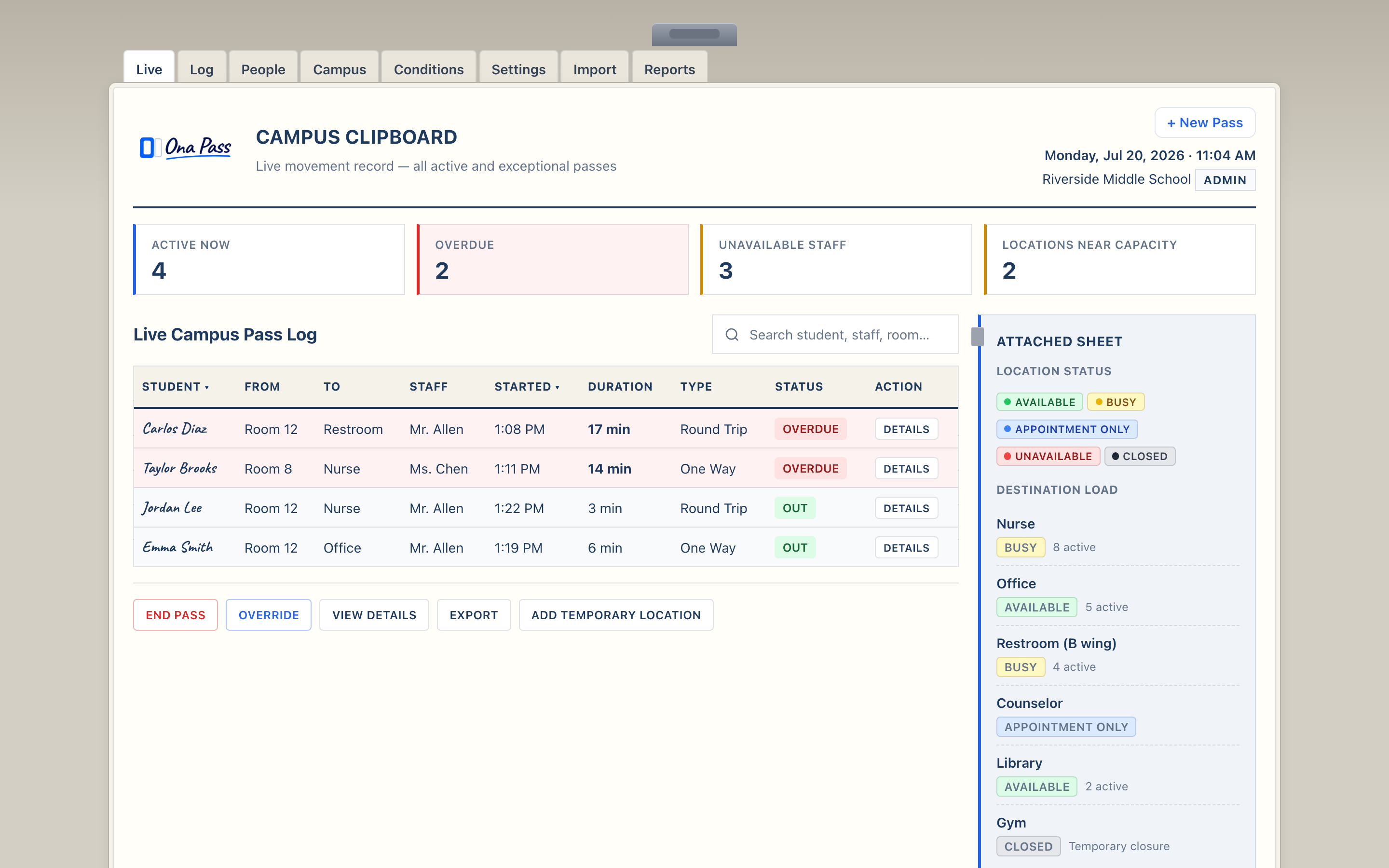Screen dimensions: 1389x868
Task: Focus the search student, staff, room field
Action: click(x=835, y=334)
